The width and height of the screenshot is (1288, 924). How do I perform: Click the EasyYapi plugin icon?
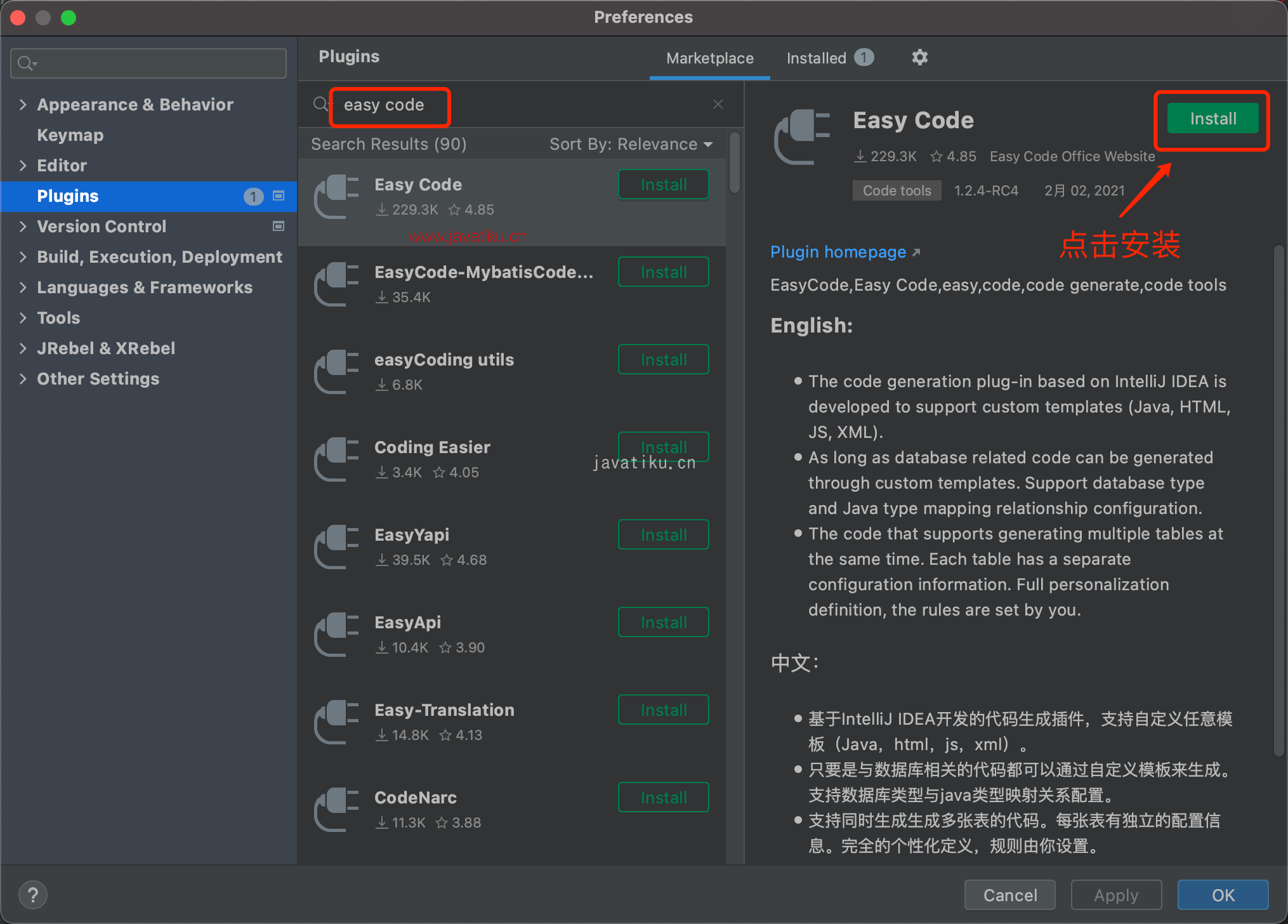tap(336, 547)
